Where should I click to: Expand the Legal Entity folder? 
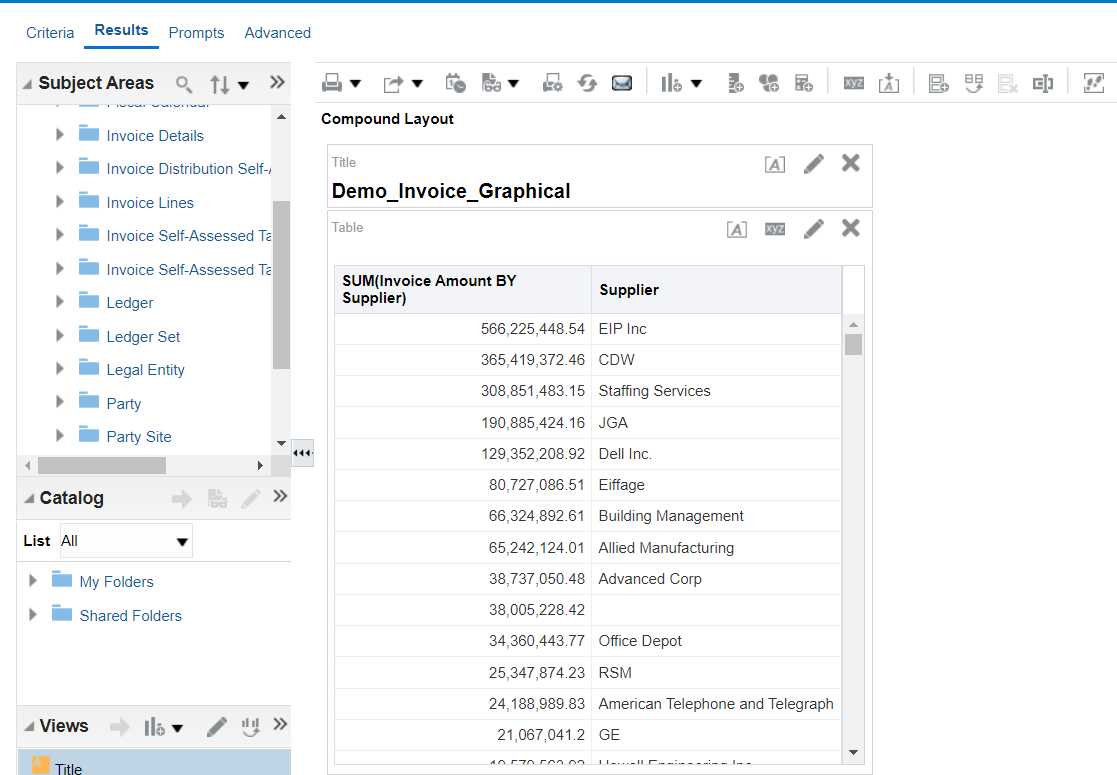(x=60, y=369)
